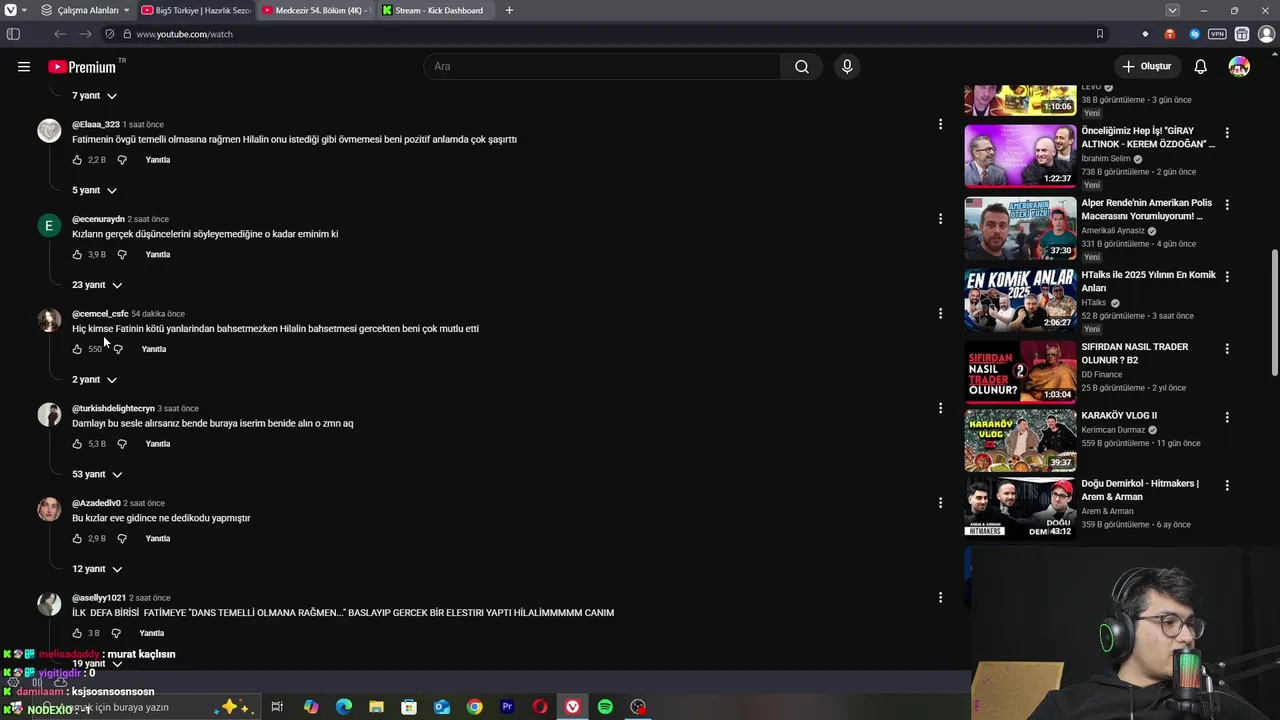Image resolution: width=1280 pixels, height=720 pixels.
Task: Dislike the comment by @ecenuraydn
Action: pyautogui.click(x=122, y=255)
